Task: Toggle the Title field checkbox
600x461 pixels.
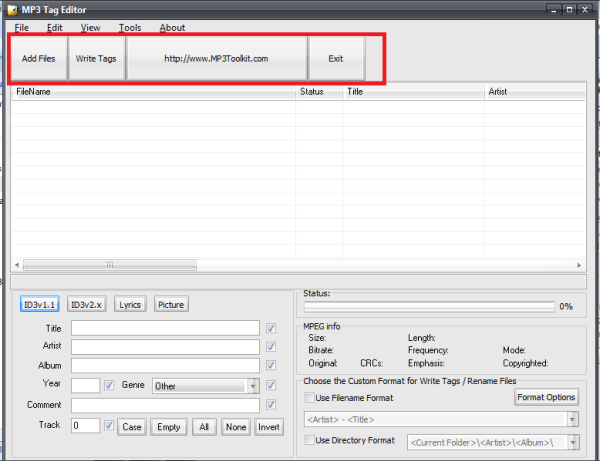Action: coord(271,328)
